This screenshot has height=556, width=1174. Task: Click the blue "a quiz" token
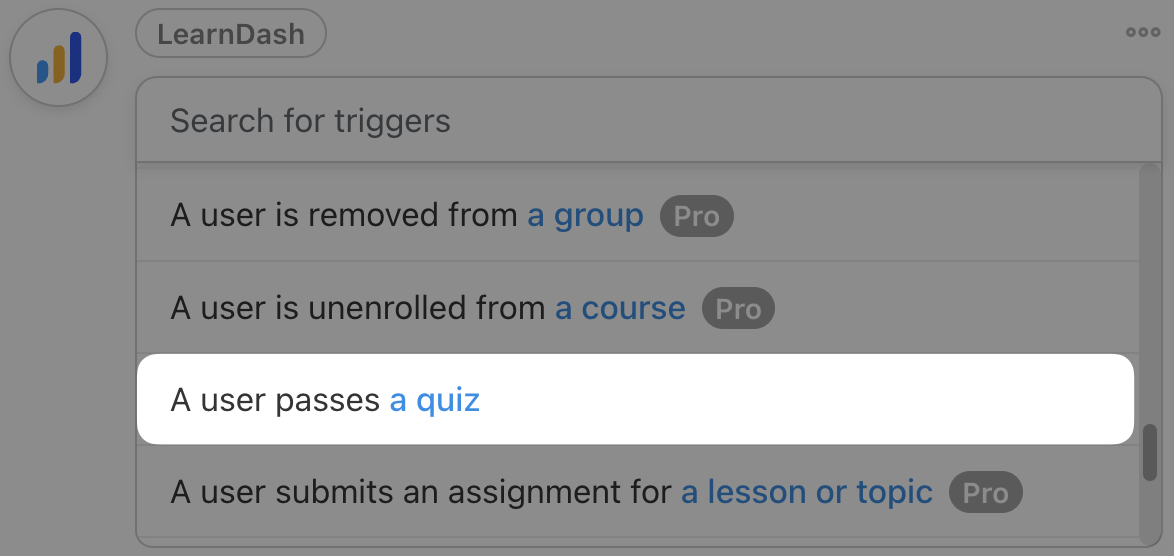[x=435, y=400]
